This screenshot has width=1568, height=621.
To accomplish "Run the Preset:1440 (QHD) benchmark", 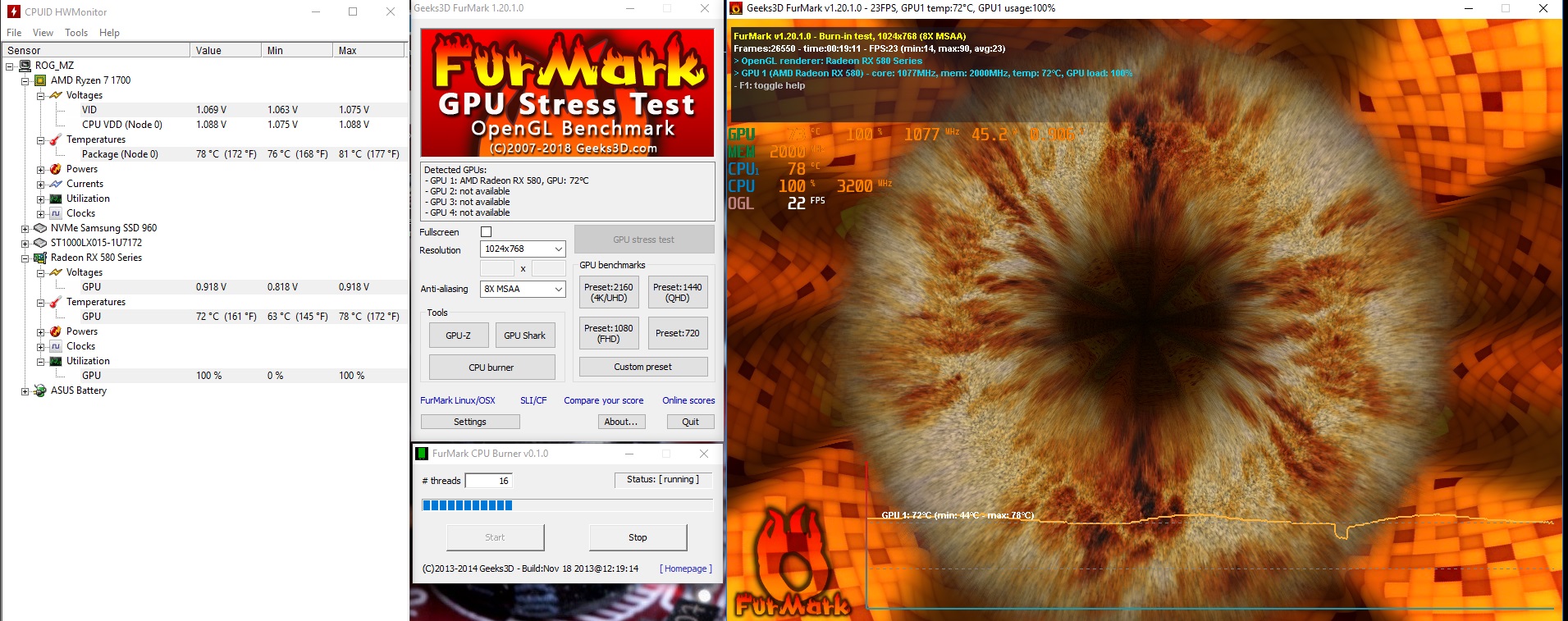I will click(678, 292).
